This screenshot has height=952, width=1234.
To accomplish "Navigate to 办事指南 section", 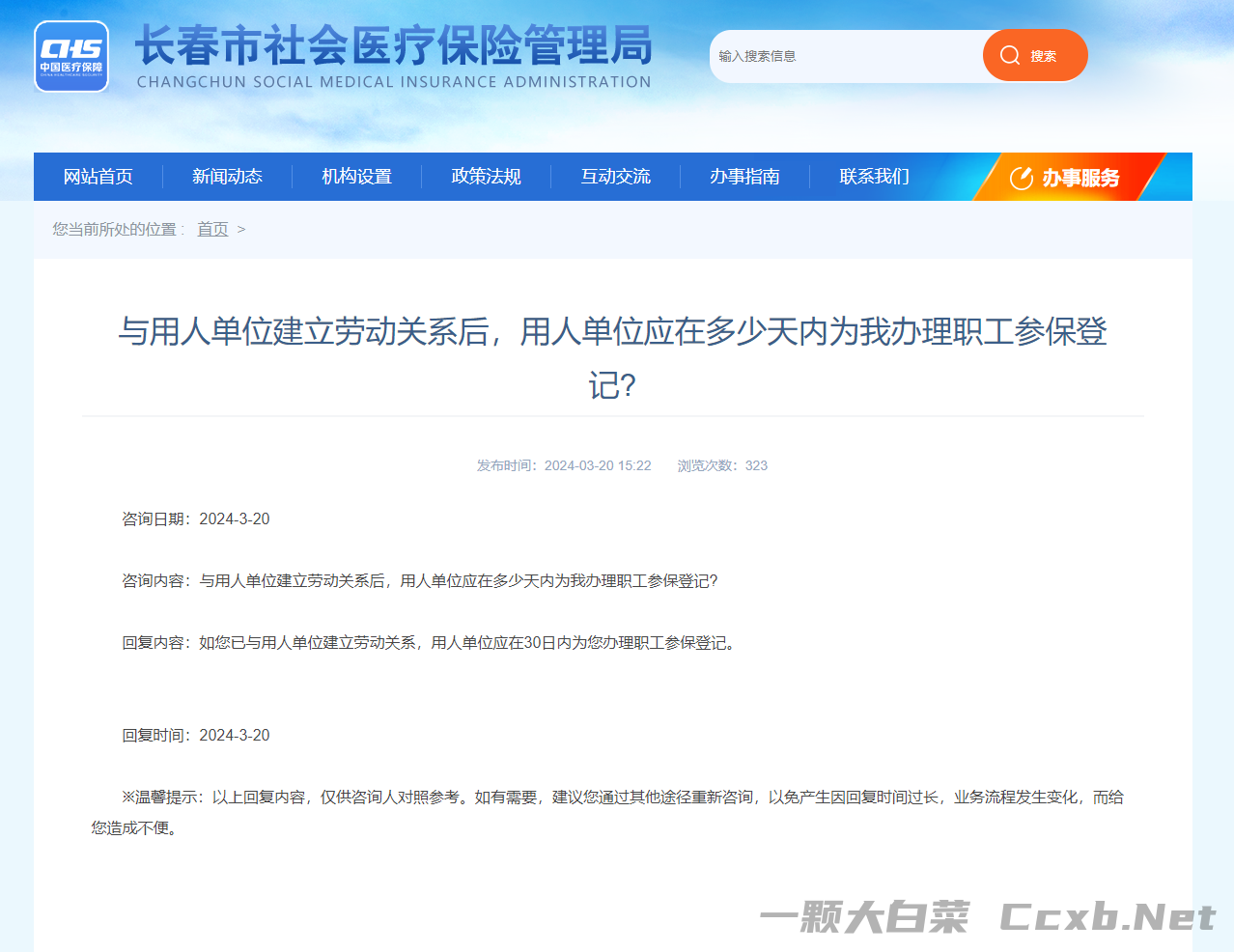I will pos(744,177).
